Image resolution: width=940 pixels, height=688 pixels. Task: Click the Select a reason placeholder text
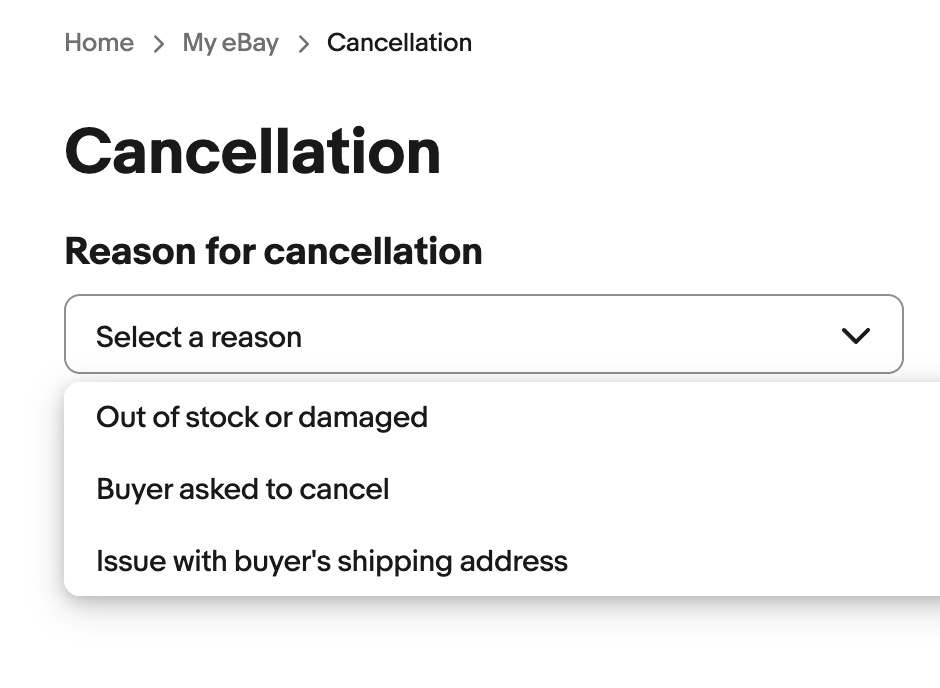pyautogui.click(x=199, y=337)
